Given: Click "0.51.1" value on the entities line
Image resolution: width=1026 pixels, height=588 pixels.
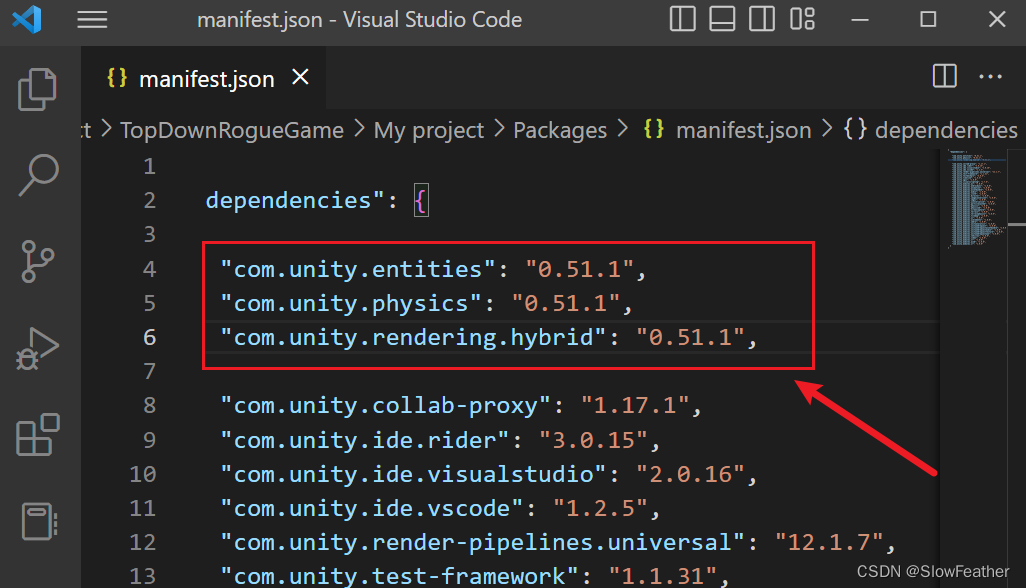Looking at the screenshot, I should point(580,269).
